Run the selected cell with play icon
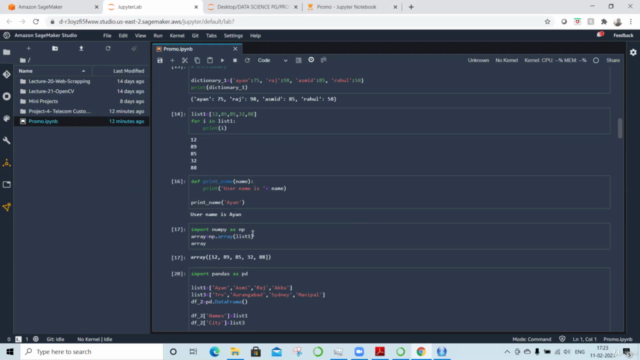The image size is (640, 360). click(222, 60)
